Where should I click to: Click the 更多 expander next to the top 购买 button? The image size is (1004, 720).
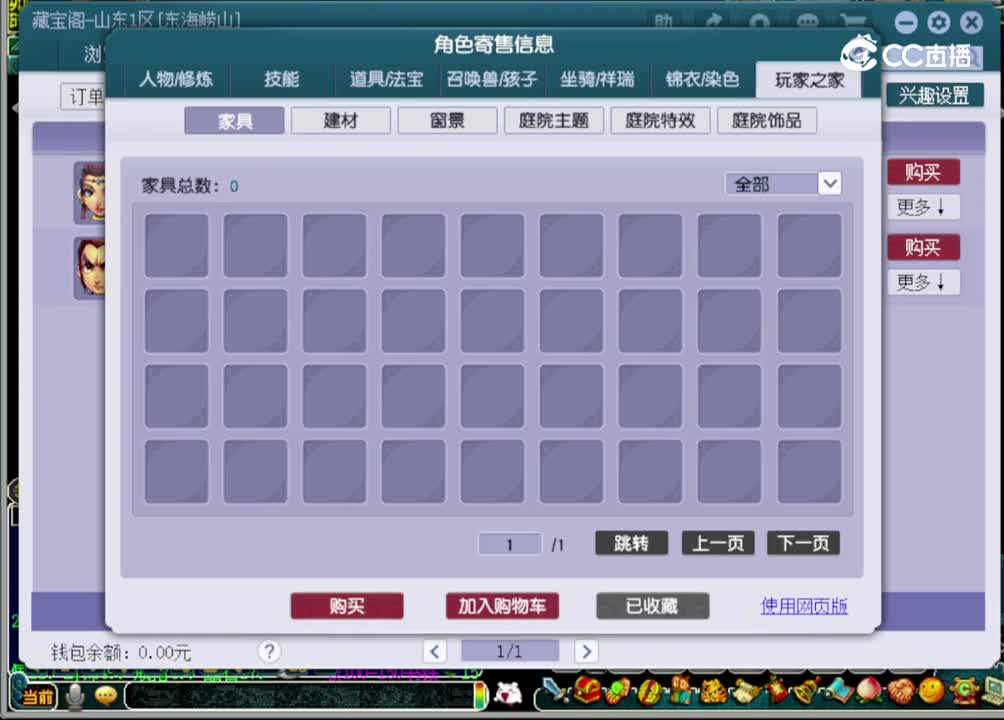point(923,207)
